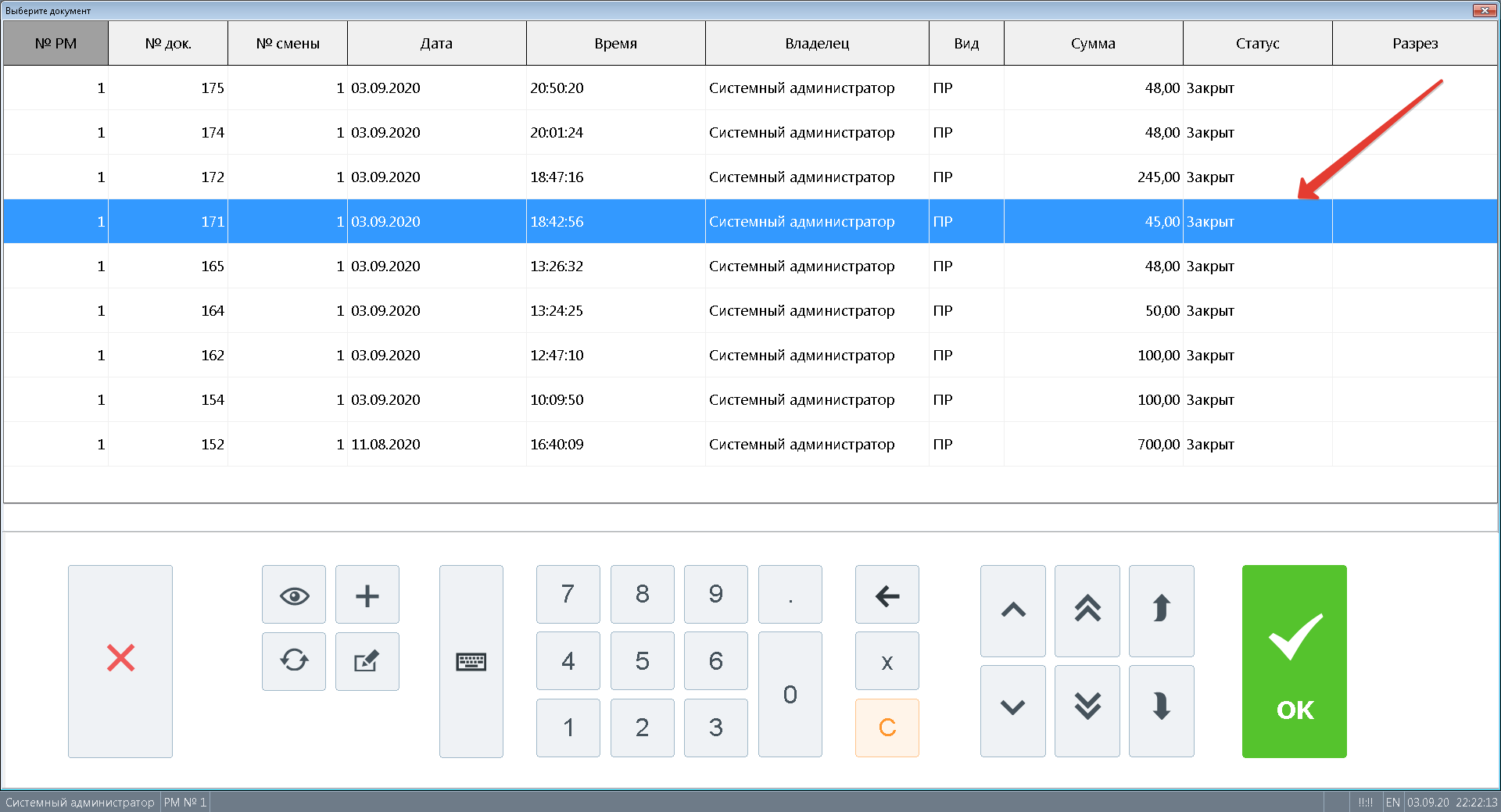Click the orange C clear key

887,728
